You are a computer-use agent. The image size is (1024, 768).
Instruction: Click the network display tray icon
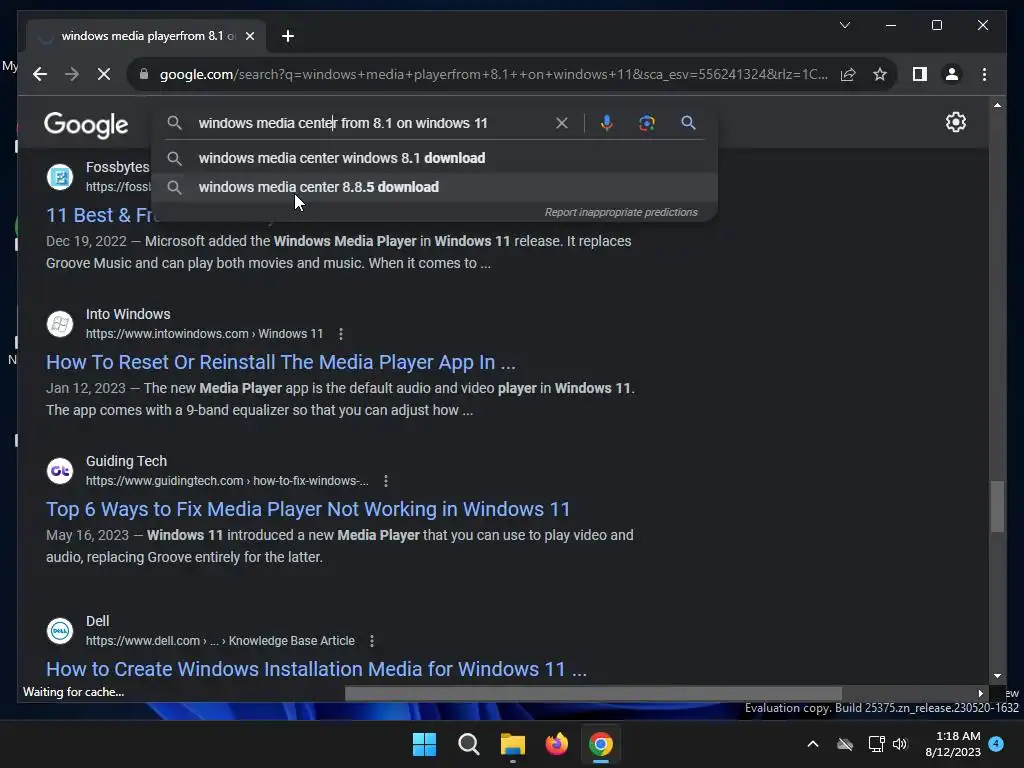pyautogui.click(x=876, y=744)
